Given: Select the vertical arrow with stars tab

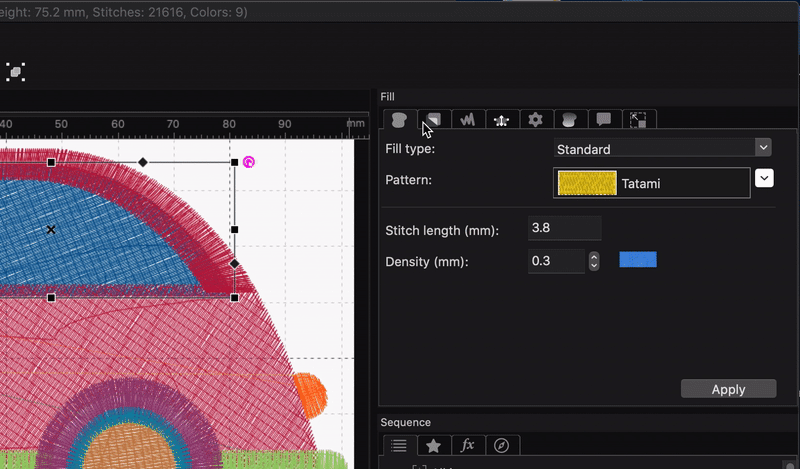Looking at the screenshot, I should pos(502,120).
